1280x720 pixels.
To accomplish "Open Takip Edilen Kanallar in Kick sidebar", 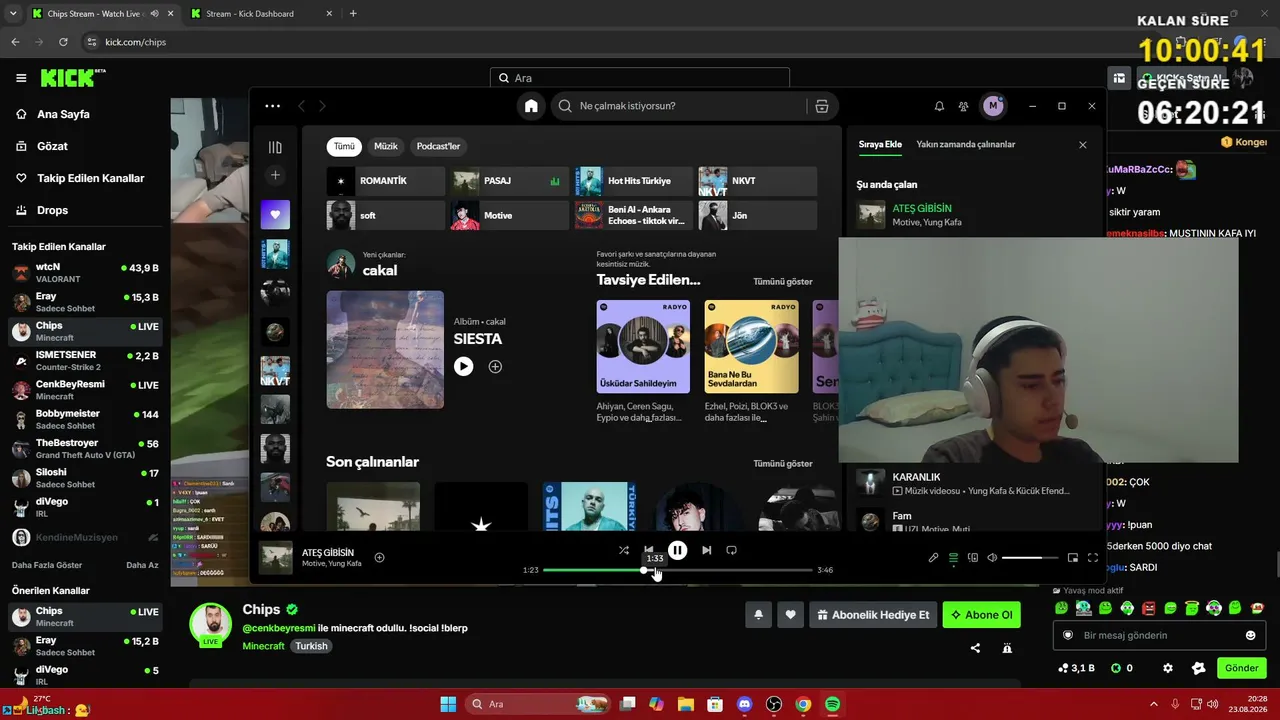I will pyautogui.click(x=80, y=178).
